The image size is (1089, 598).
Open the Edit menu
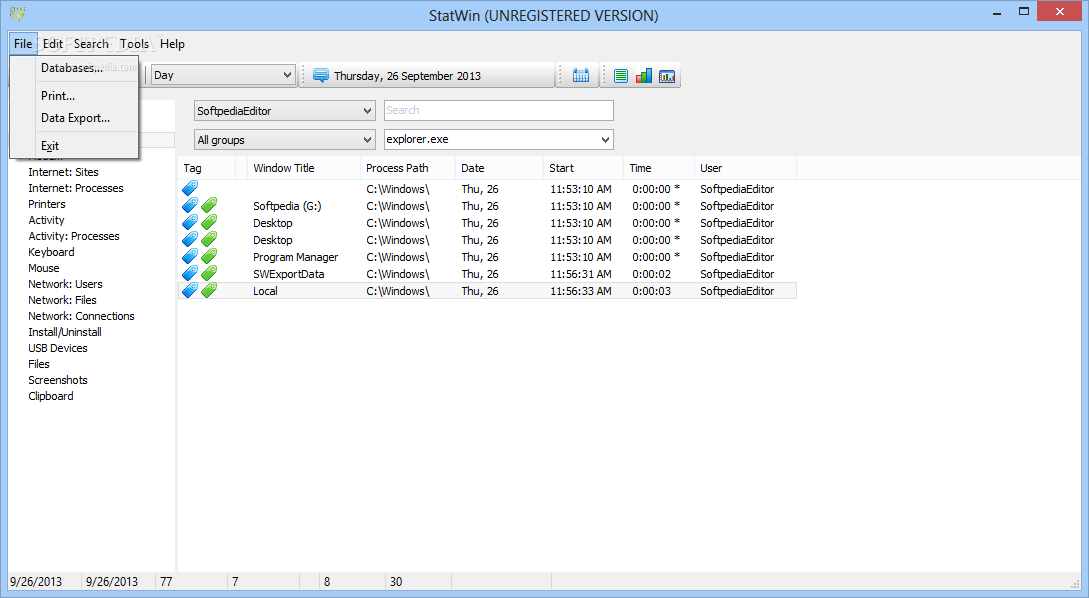(x=53, y=44)
